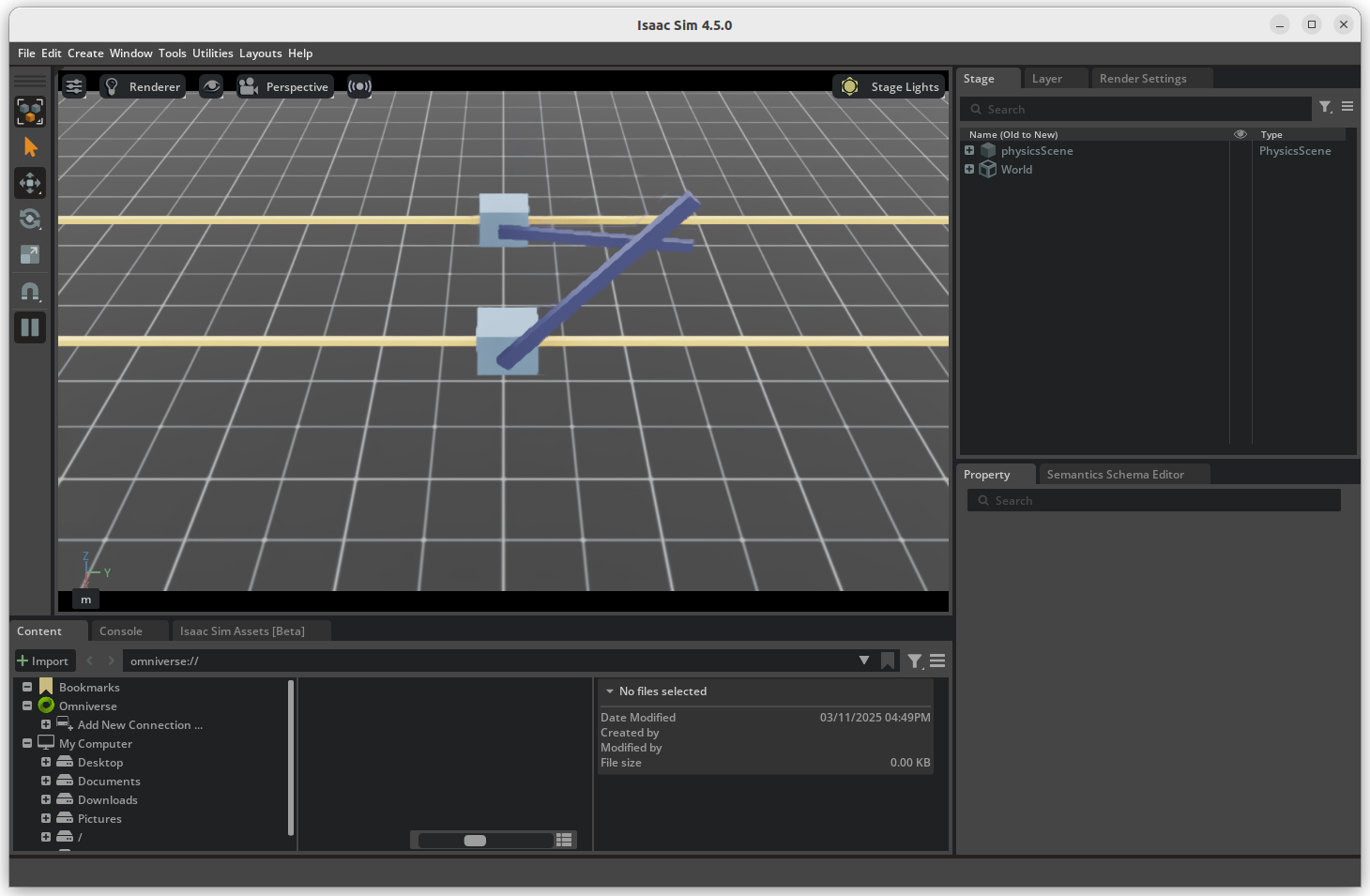Open the viewport visibility eye menu

coord(211,86)
